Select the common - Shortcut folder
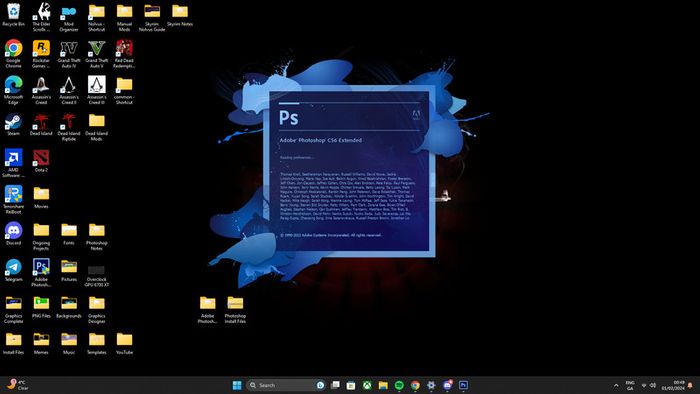This screenshot has width=700, height=394. pyautogui.click(x=124, y=90)
